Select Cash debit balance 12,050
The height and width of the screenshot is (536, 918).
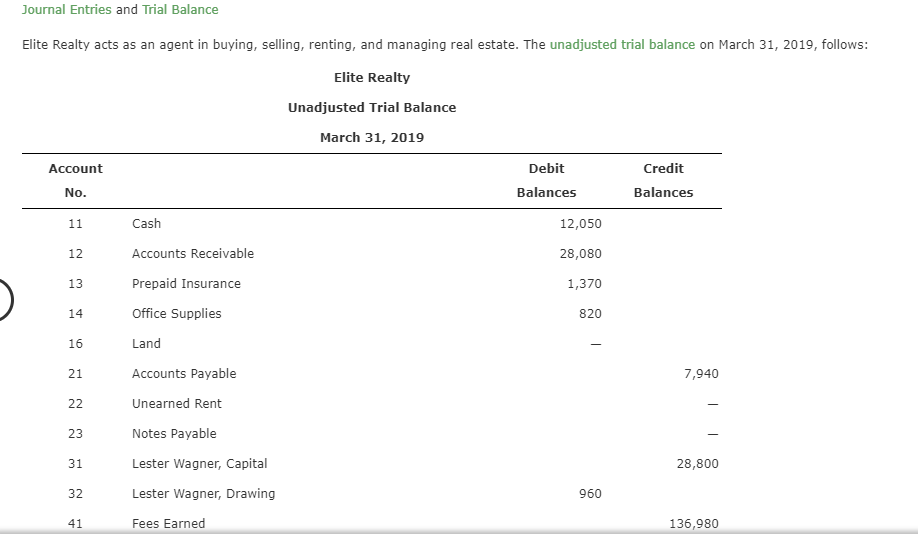coord(580,224)
